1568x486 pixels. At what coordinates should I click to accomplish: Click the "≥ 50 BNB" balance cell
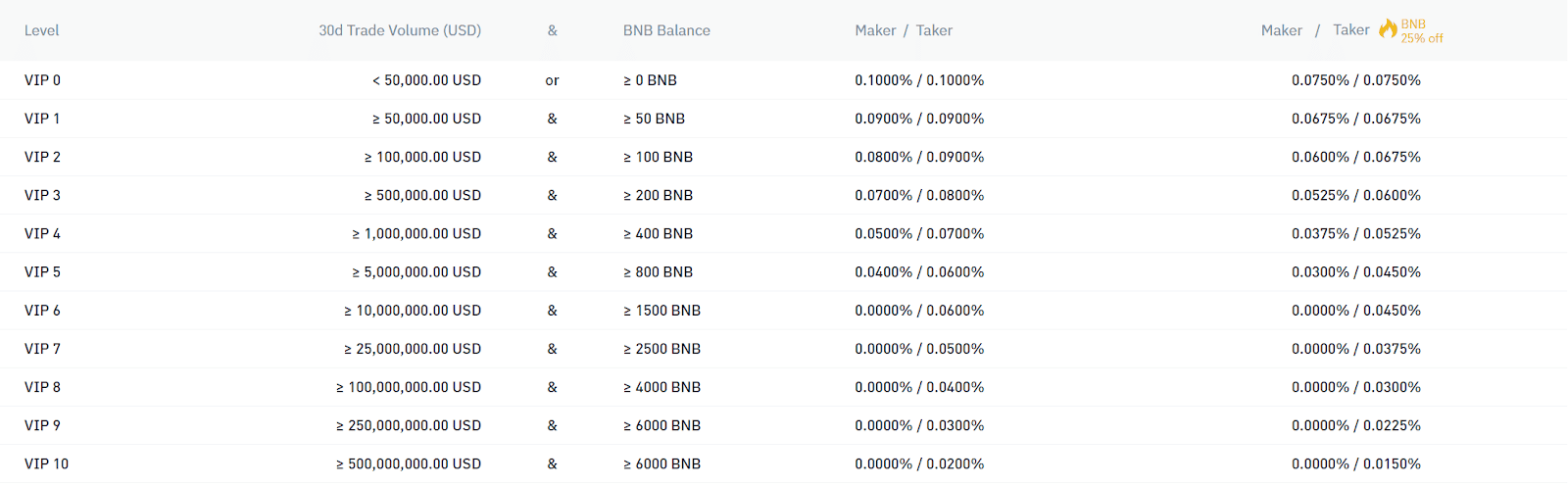tap(654, 119)
